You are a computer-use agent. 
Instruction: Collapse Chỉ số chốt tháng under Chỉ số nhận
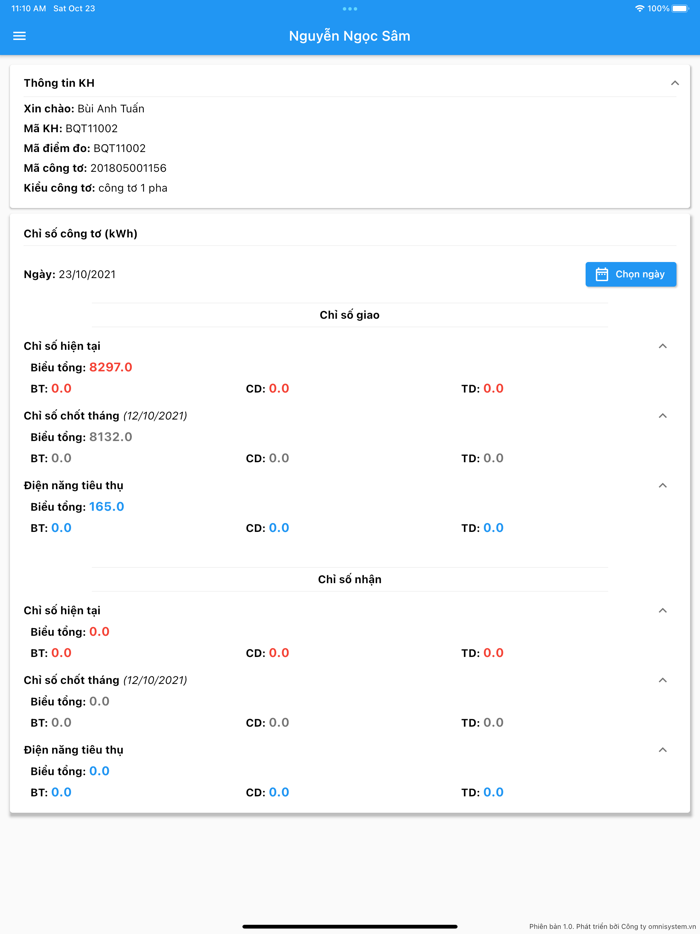[662, 680]
